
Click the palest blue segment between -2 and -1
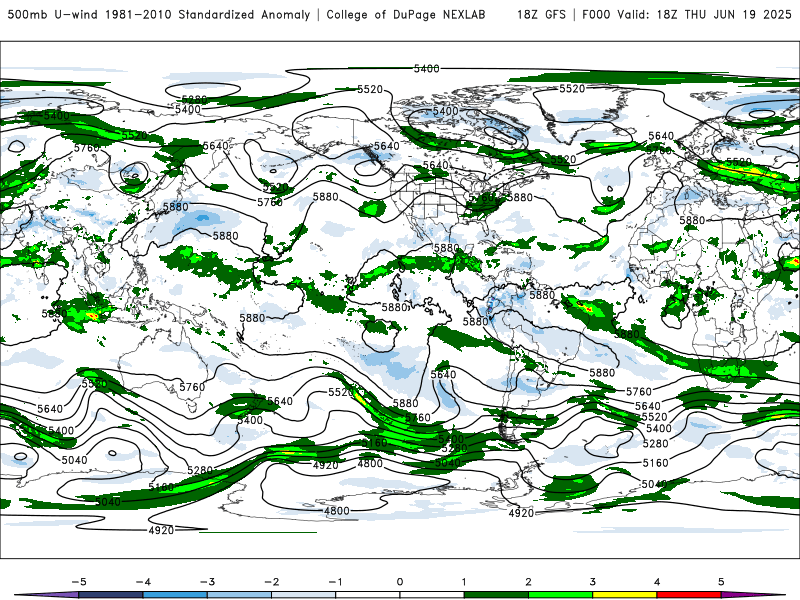tap(304, 595)
